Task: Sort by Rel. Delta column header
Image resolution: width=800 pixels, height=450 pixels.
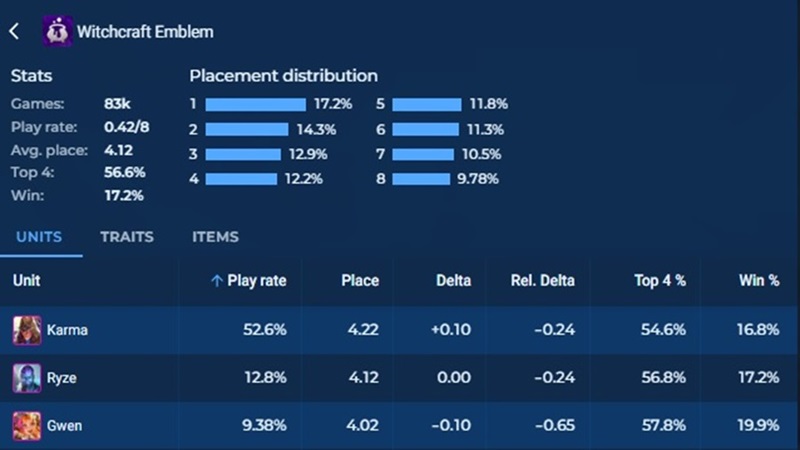Action: tap(543, 281)
